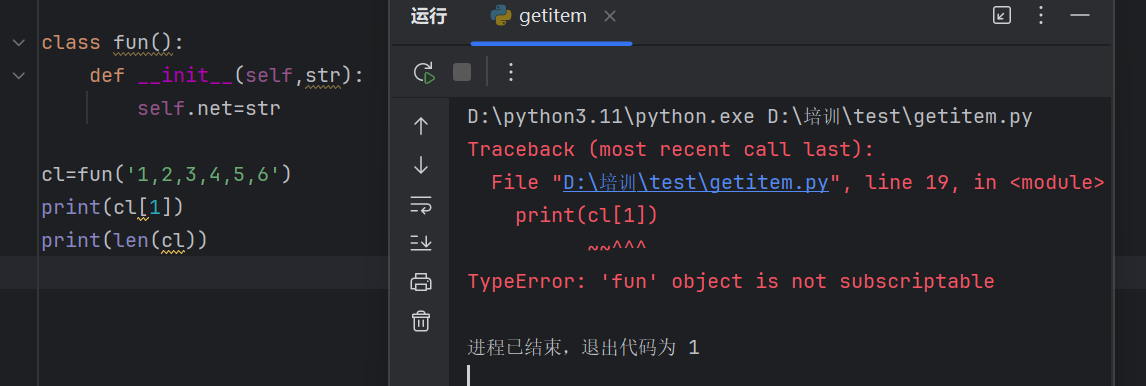Toggle soft-wrap in the console

pos(421,205)
